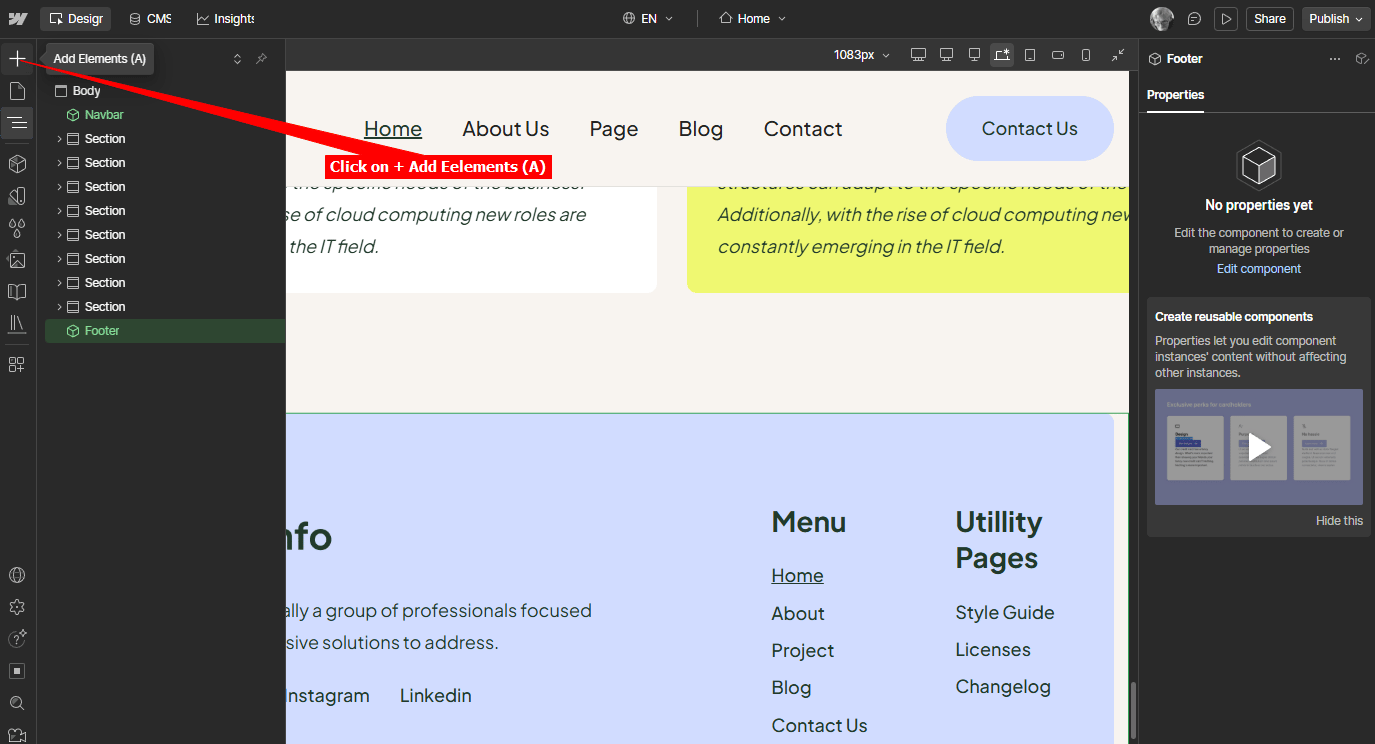Open the open-book icon panel in sidebar
The width and height of the screenshot is (1375, 744).
click(x=17, y=292)
